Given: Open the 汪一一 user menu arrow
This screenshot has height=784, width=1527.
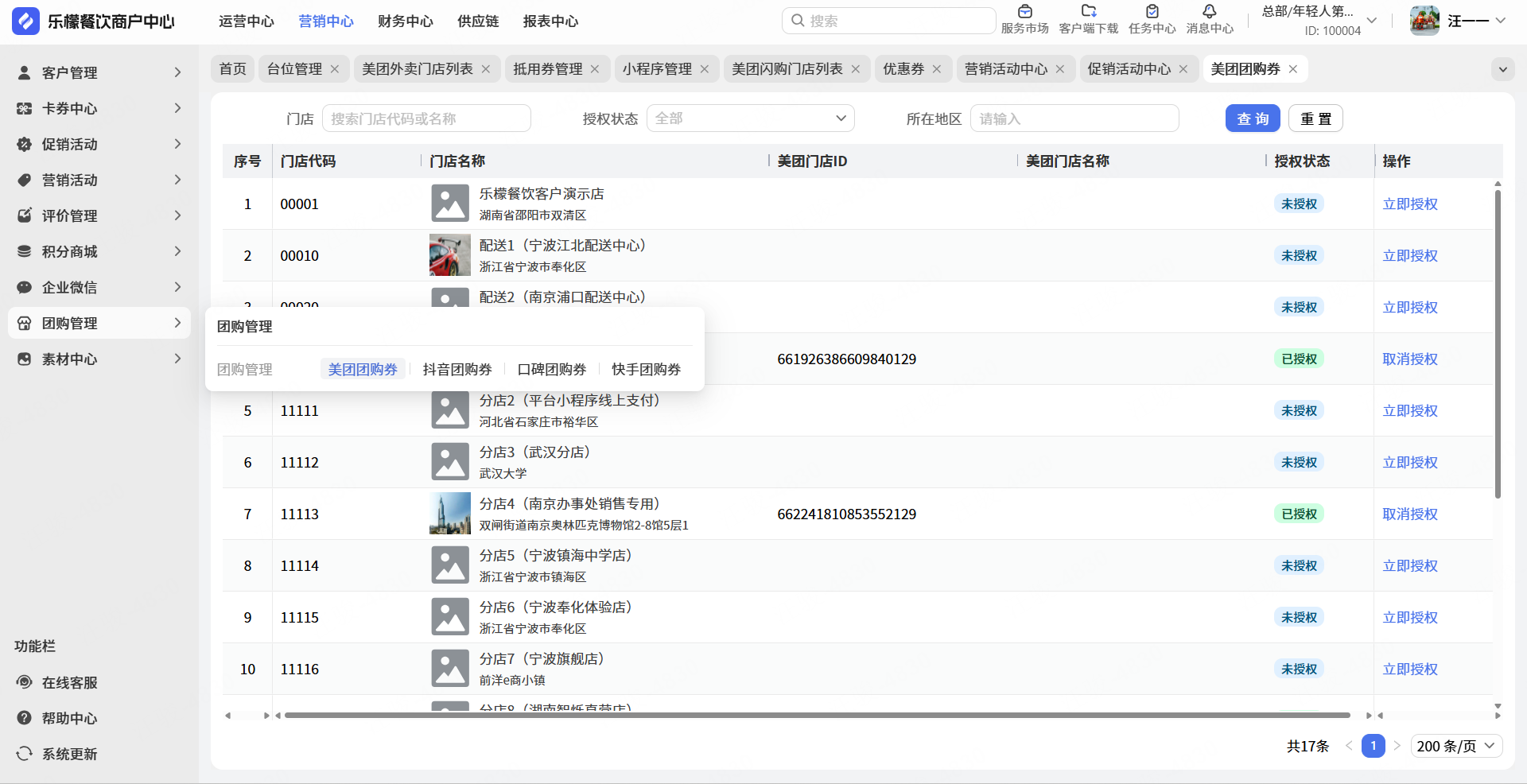Looking at the screenshot, I should click(1500, 21).
